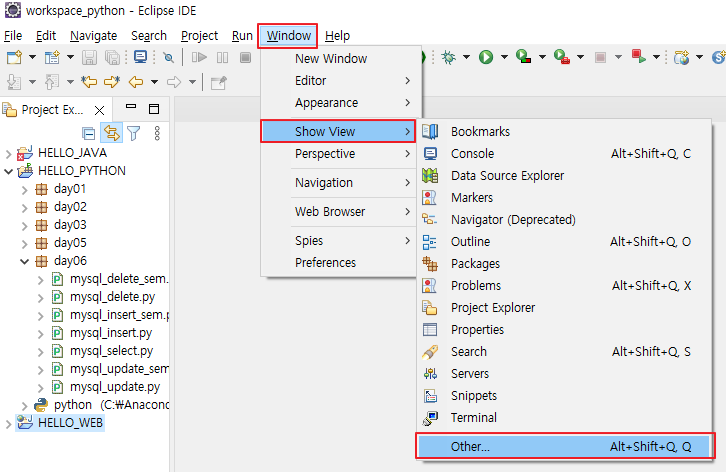The width and height of the screenshot is (726, 472).
Task: Open Navigator (Deprecated) view
Action: click(564, 220)
